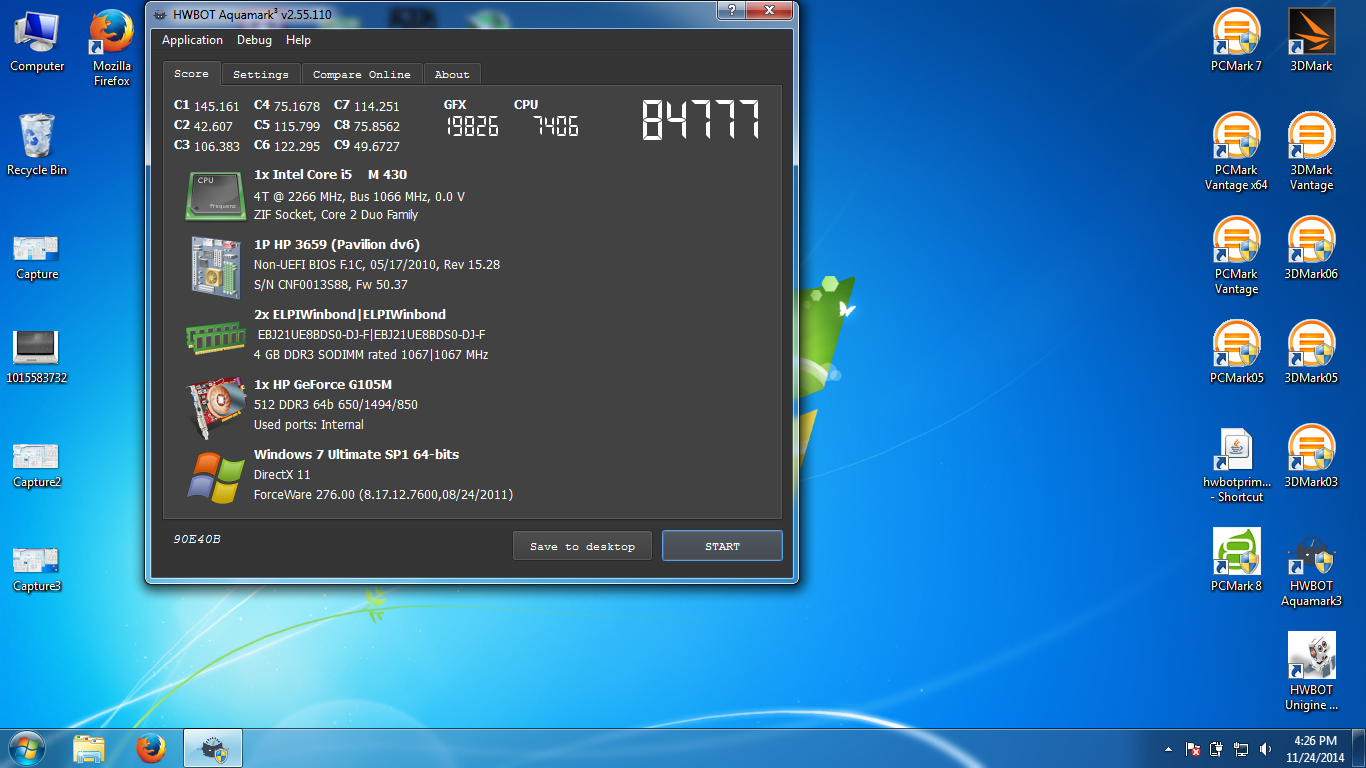Open the Help menu in Aquamark

tap(298, 40)
